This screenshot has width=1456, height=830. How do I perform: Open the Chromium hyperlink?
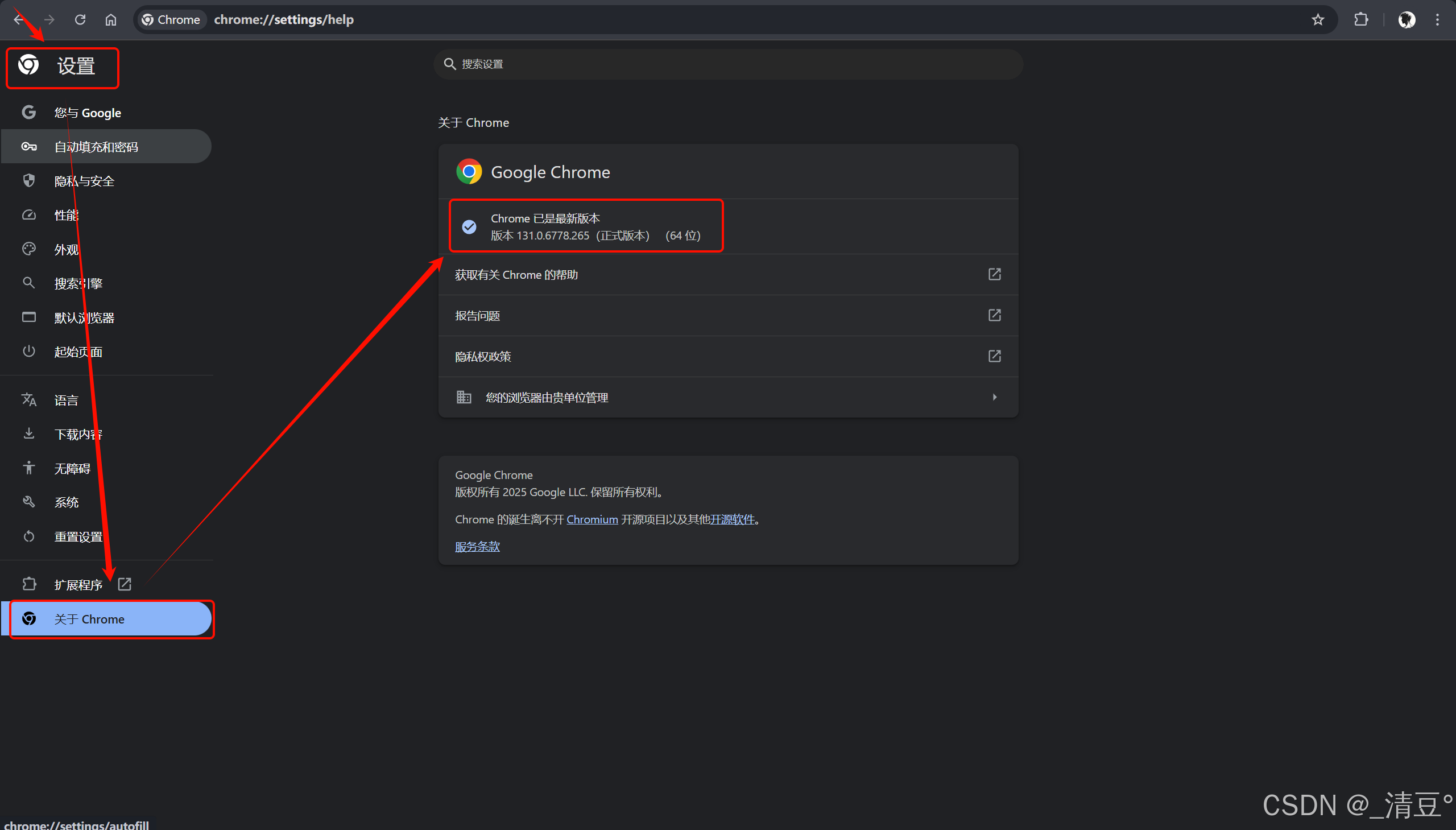(x=592, y=519)
